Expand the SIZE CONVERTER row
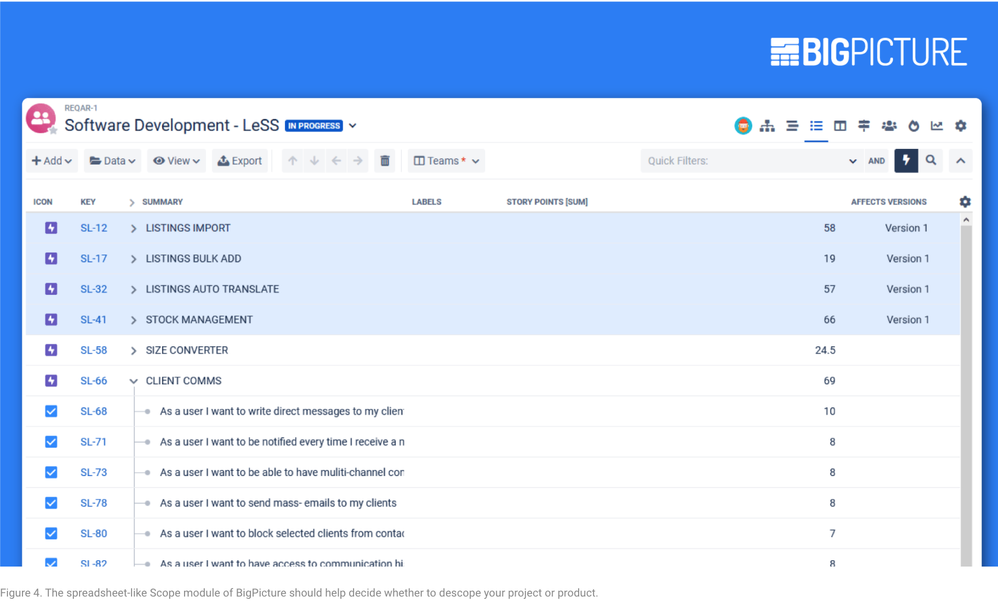Image resolution: width=998 pixels, height=607 pixels. coord(133,351)
